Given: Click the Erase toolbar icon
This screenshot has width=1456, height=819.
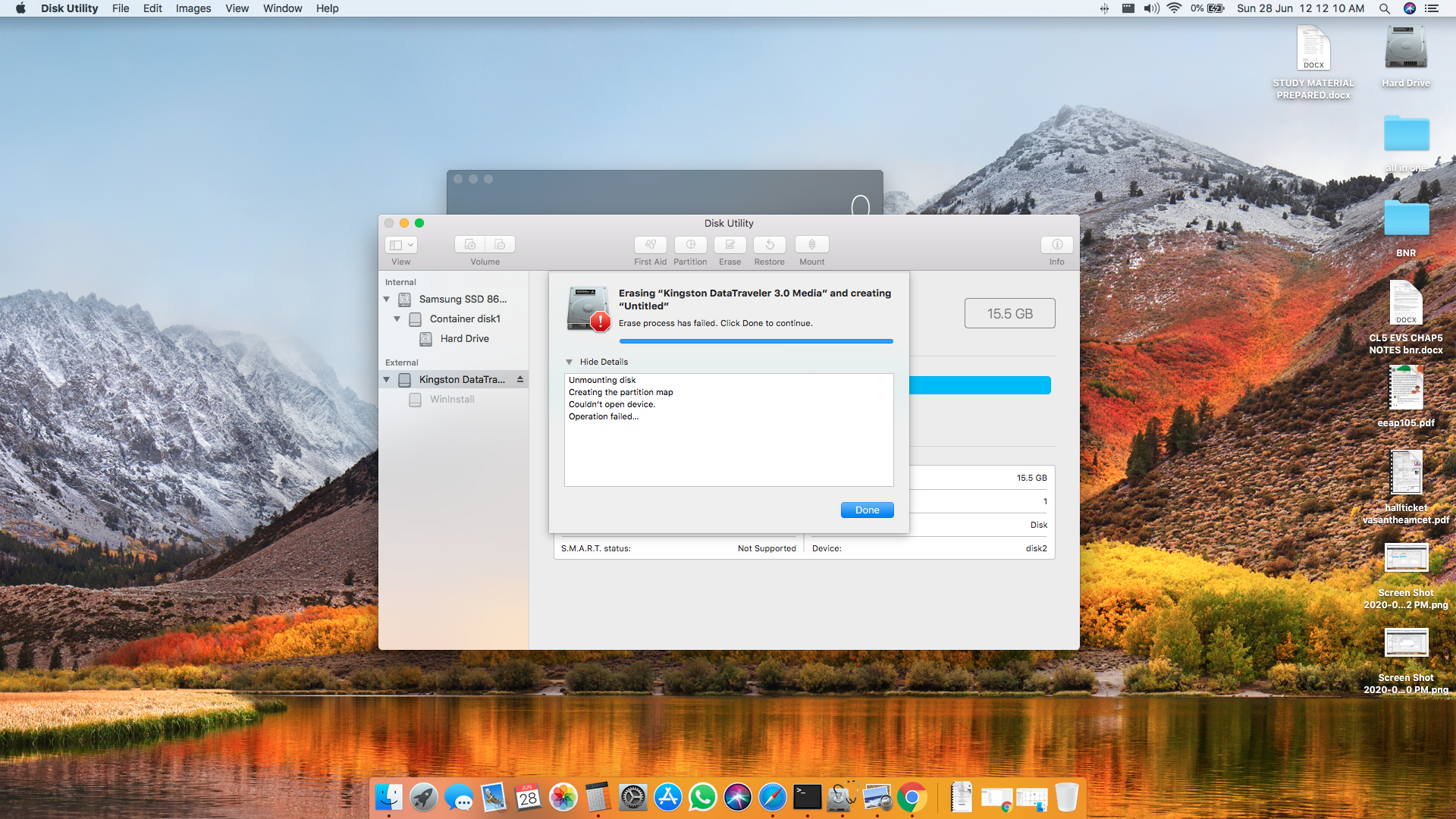Looking at the screenshot, I should coord(730,244).
